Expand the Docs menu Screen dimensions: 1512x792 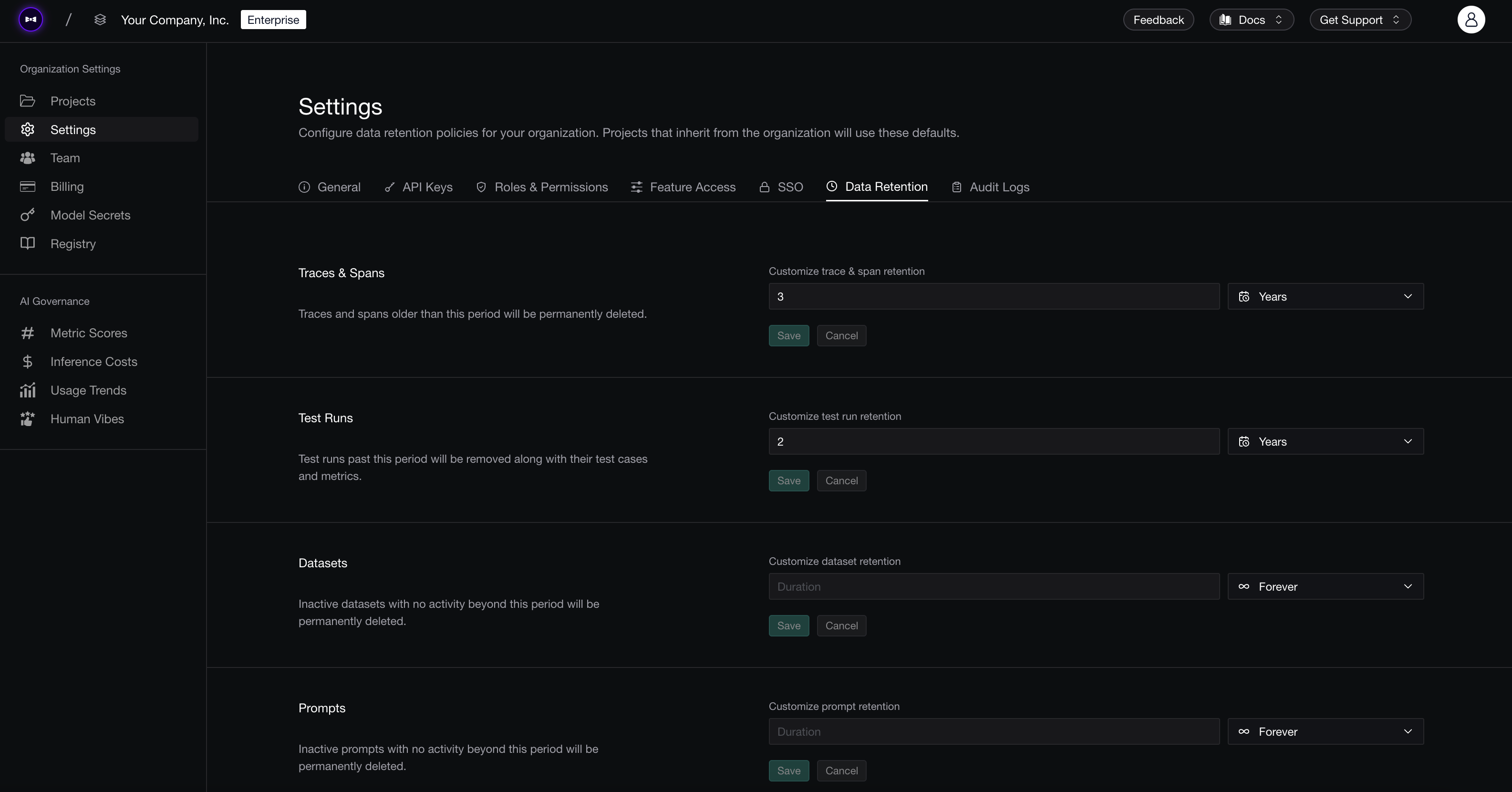[x=1252, y=20]
